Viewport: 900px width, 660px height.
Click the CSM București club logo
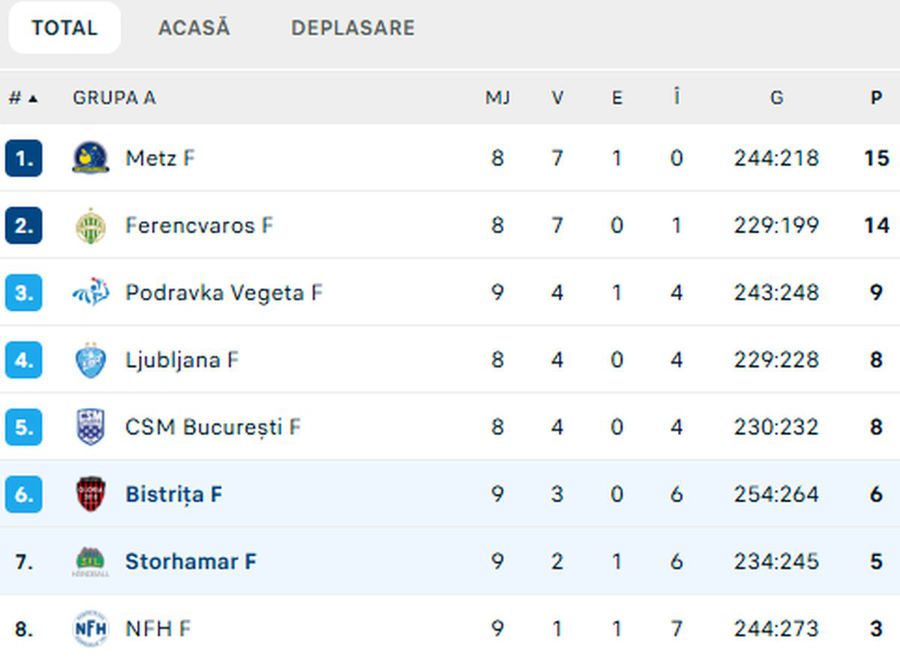91,427
